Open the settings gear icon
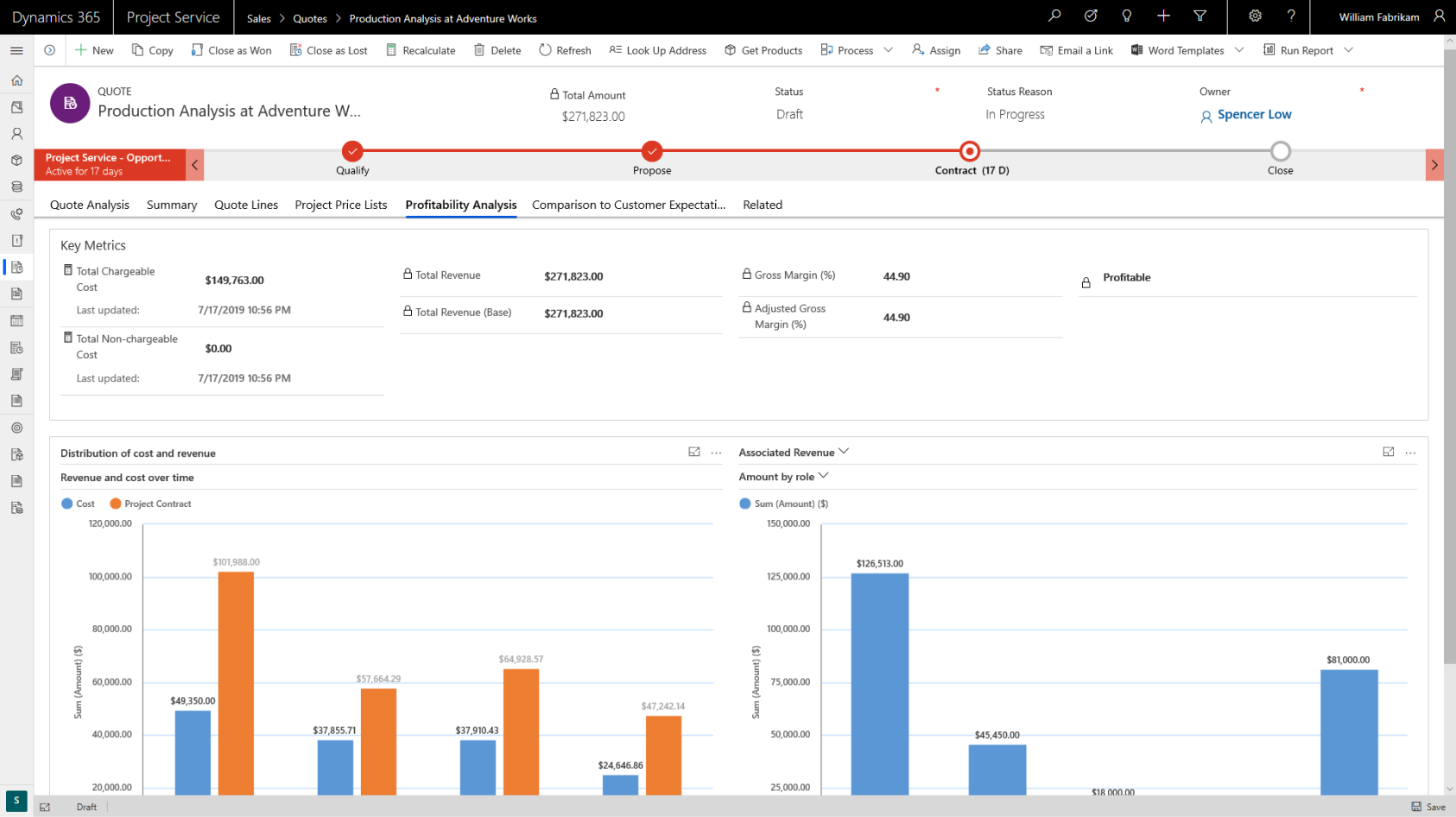The width and height of the screenshot is (1456, 817). click(x=1255, y=16)
